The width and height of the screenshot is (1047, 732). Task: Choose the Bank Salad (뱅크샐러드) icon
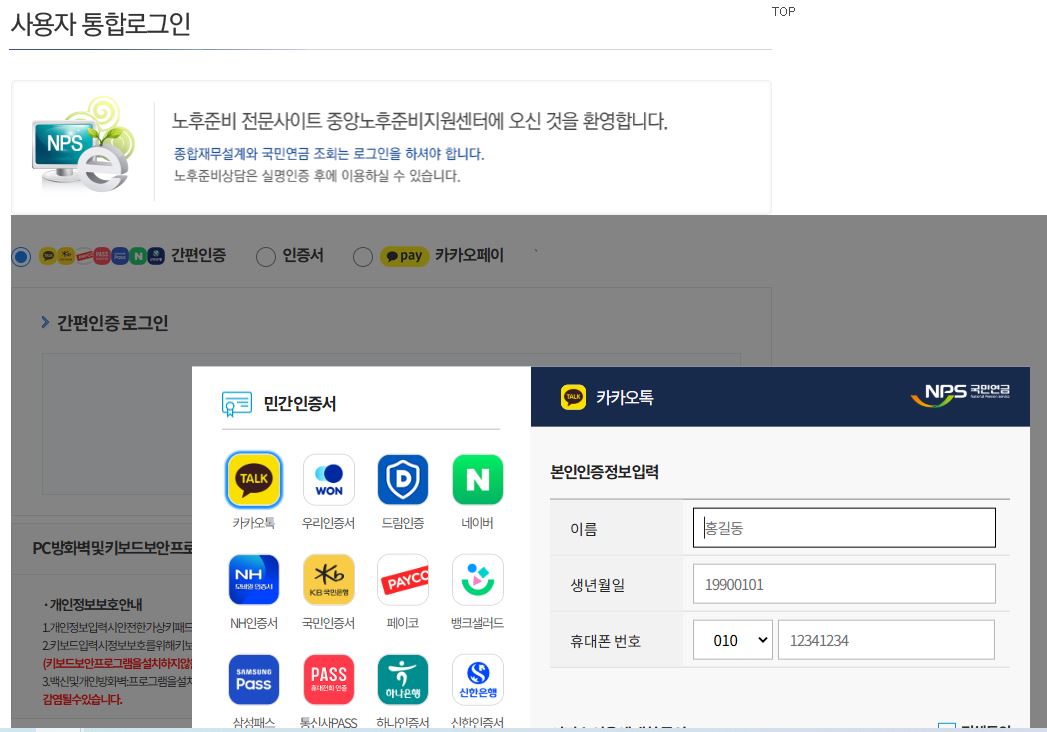pos(477,580)
